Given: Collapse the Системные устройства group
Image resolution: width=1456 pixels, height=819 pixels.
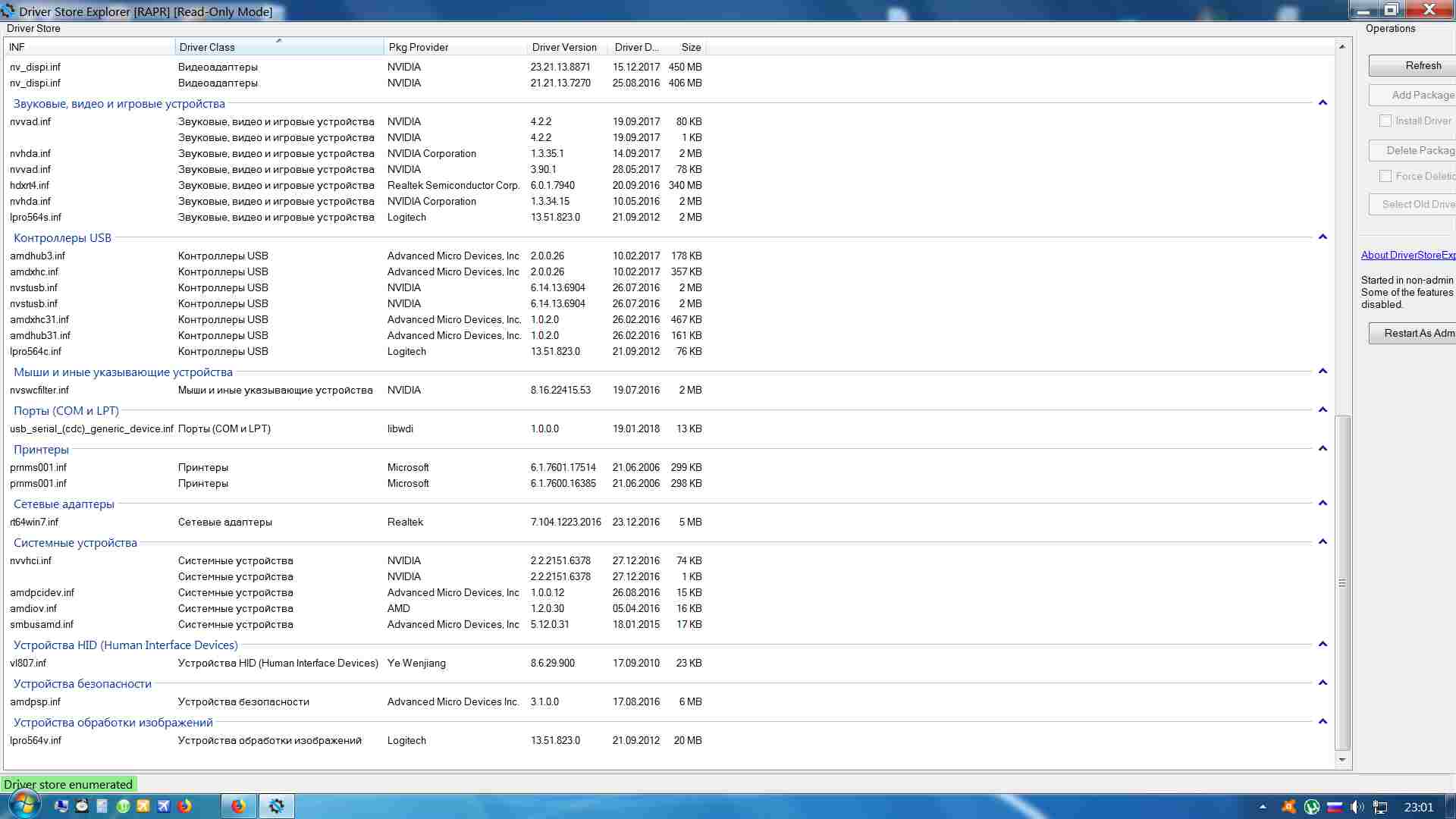Looking at the screenshot, I should click(1323, 542).
